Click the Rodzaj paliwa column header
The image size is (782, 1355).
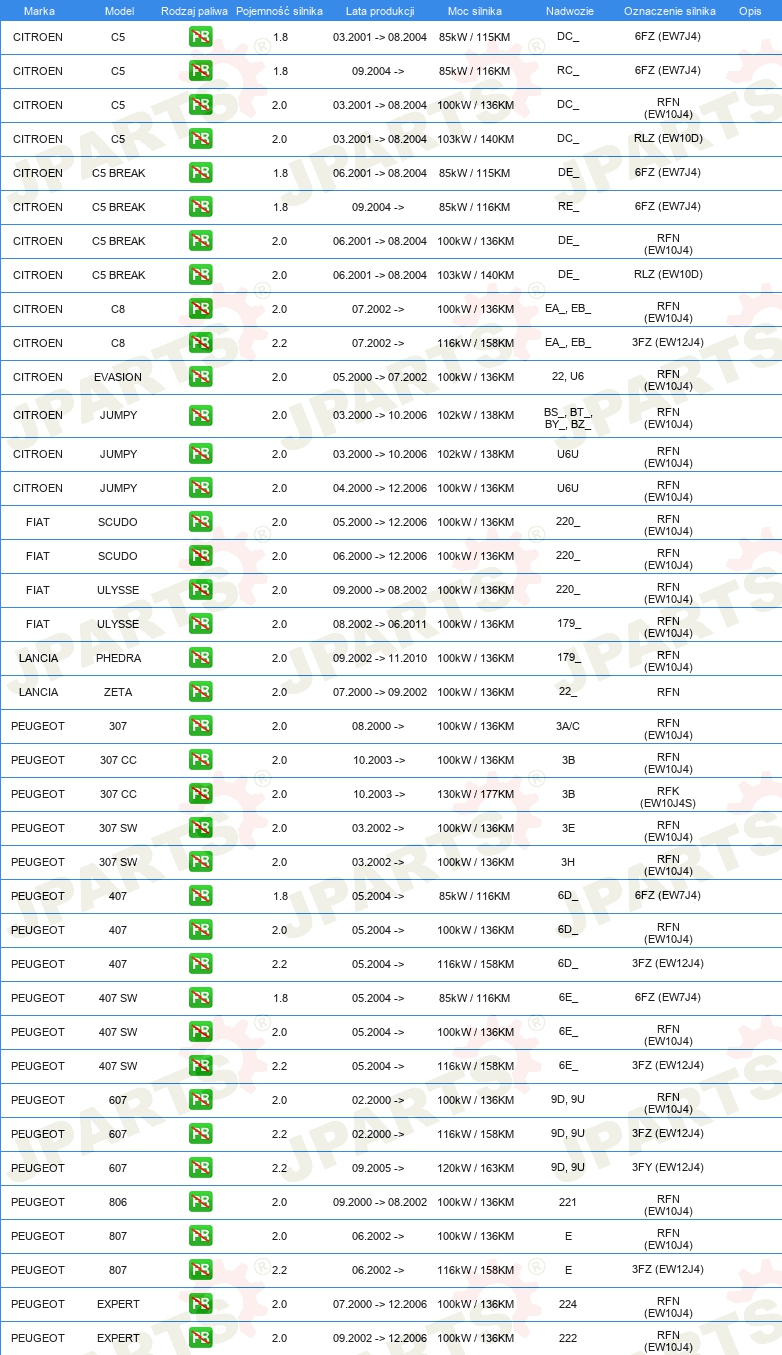point(195,11)
